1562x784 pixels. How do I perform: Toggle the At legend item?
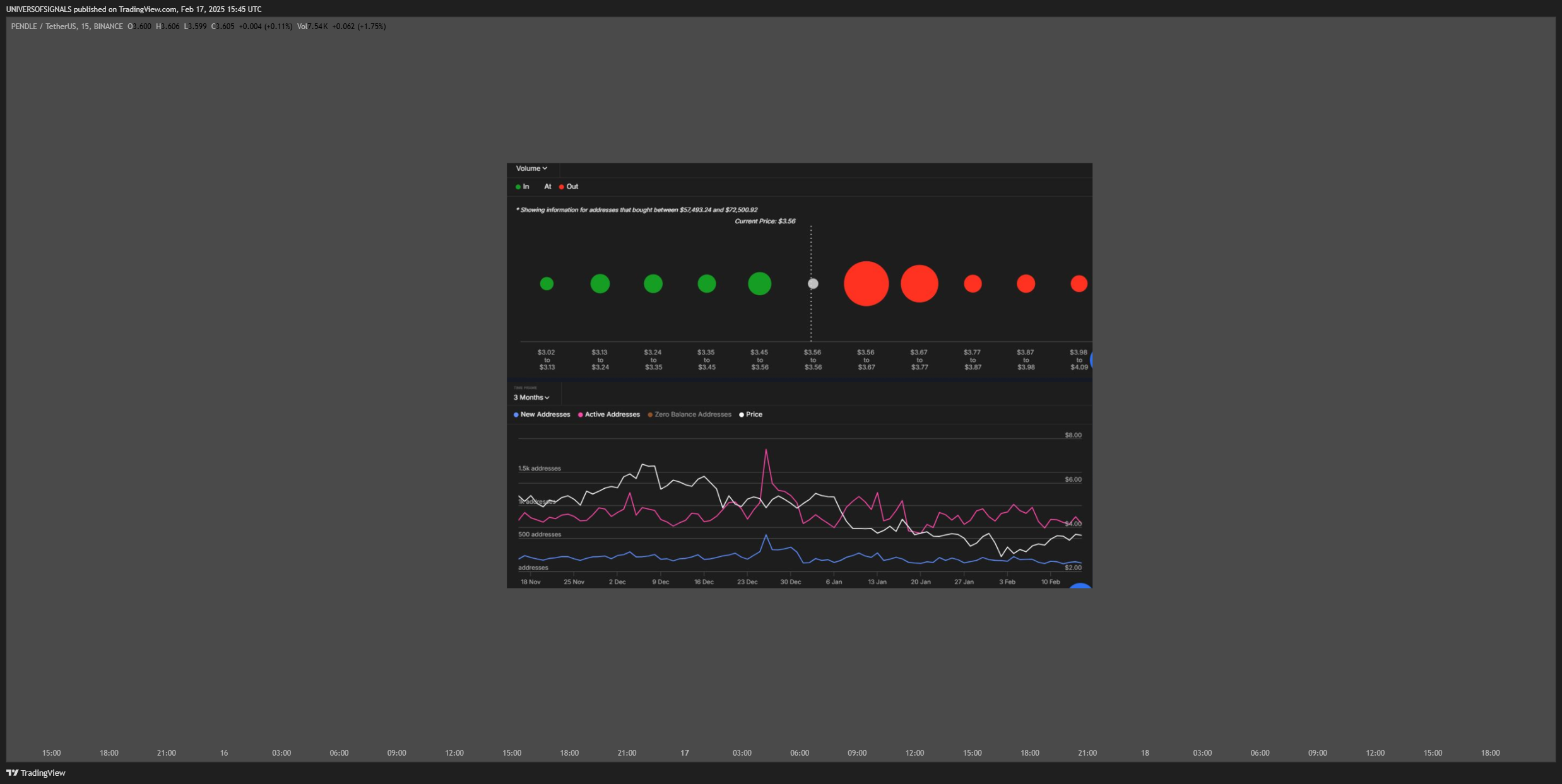tap(547, 187)
